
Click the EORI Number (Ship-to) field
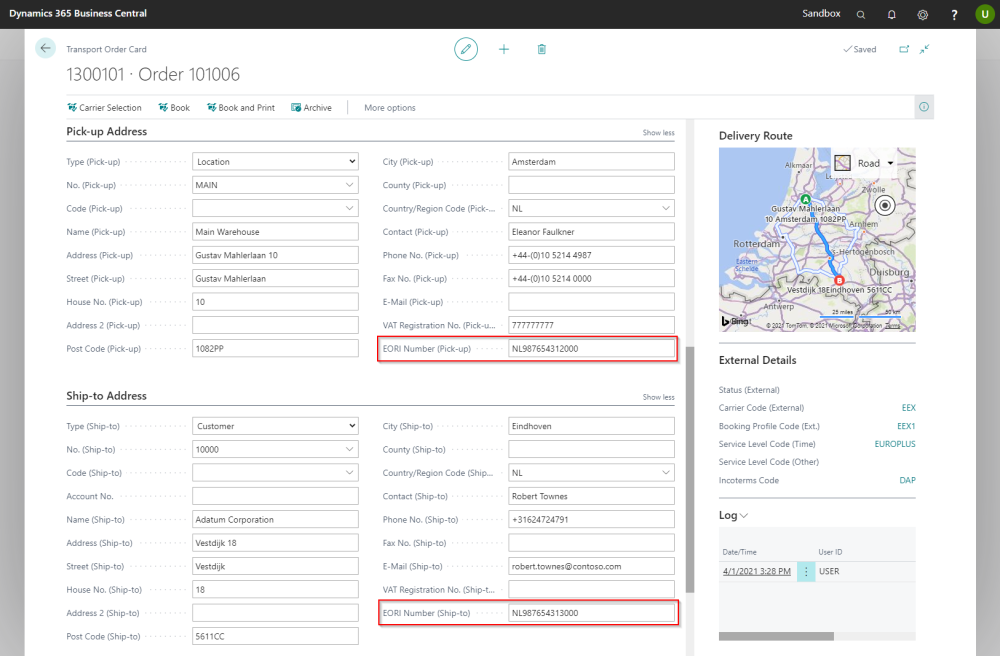pos(591,613)
